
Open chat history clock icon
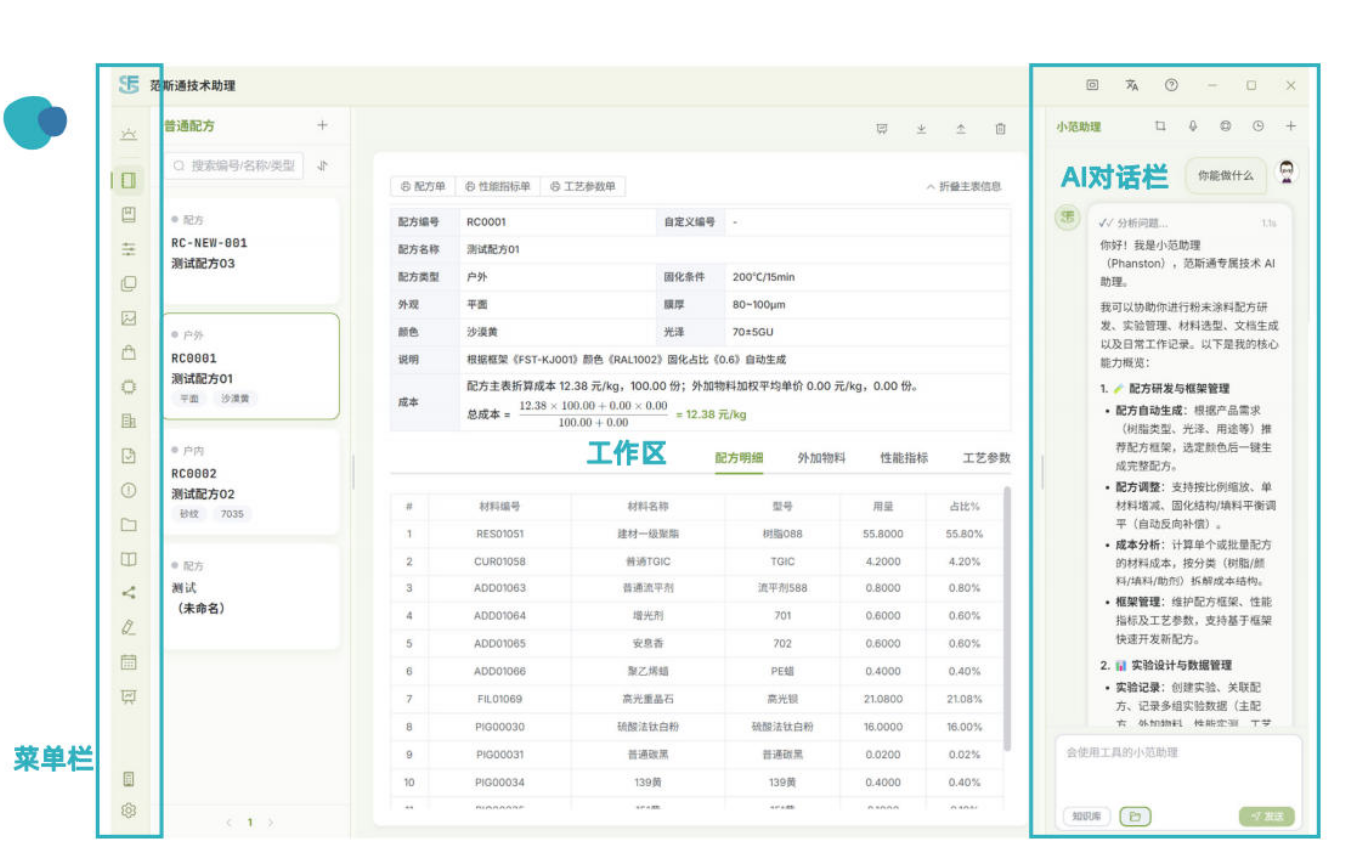(x=1258, y=126)
